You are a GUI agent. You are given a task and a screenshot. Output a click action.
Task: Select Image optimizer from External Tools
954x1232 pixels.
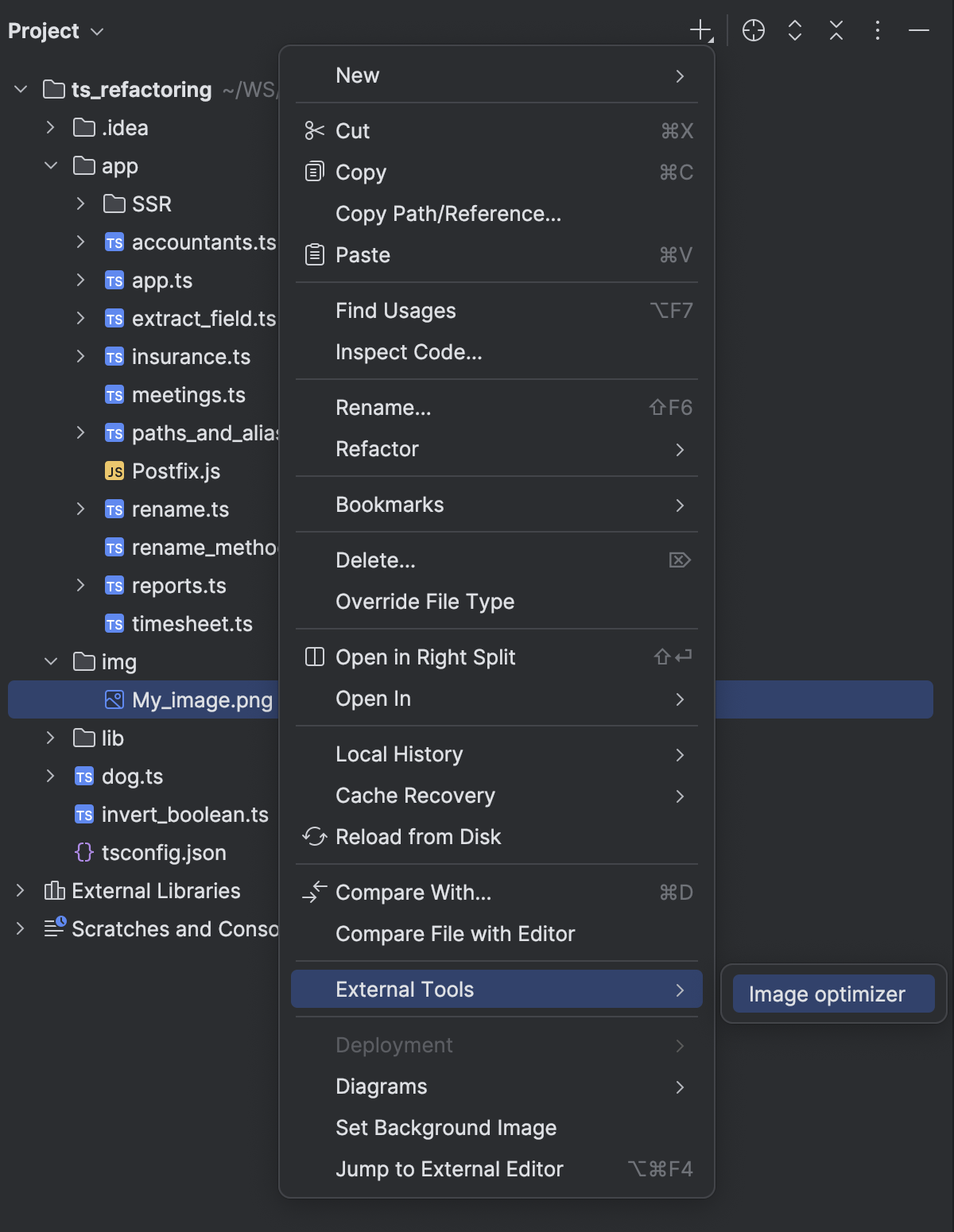pos(831,994)
